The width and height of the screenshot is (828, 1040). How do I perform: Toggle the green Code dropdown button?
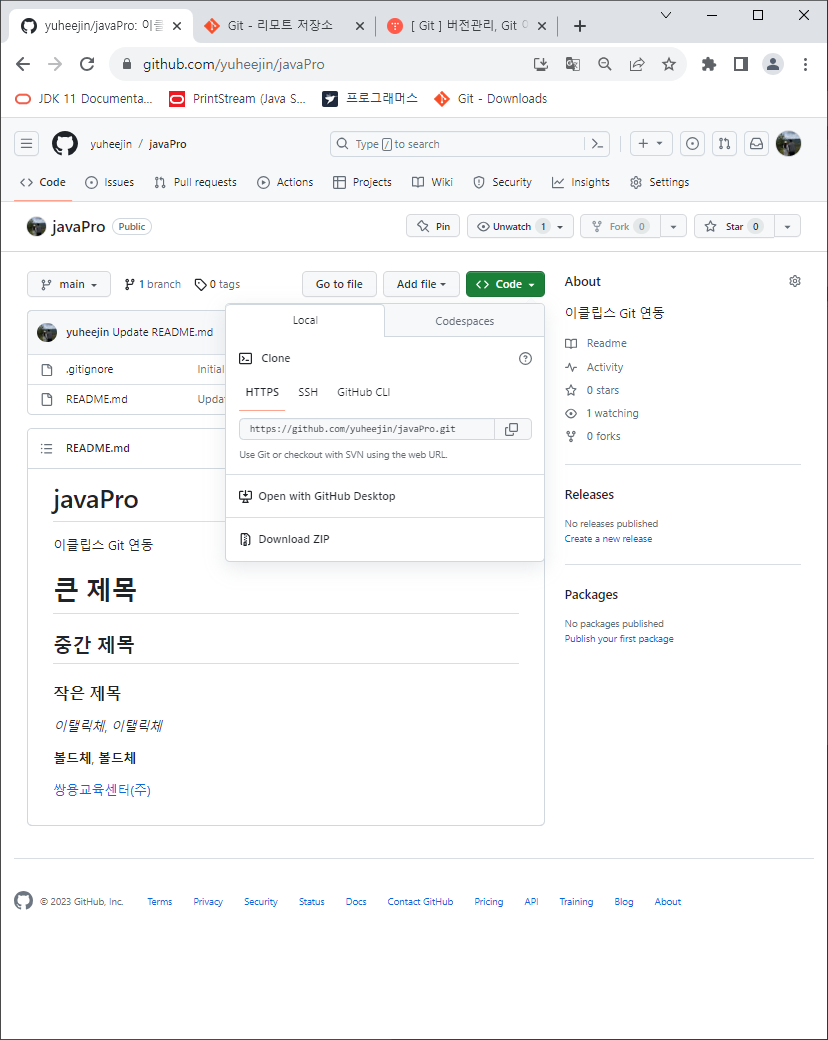pyautogui.click(x=505, y=284)
